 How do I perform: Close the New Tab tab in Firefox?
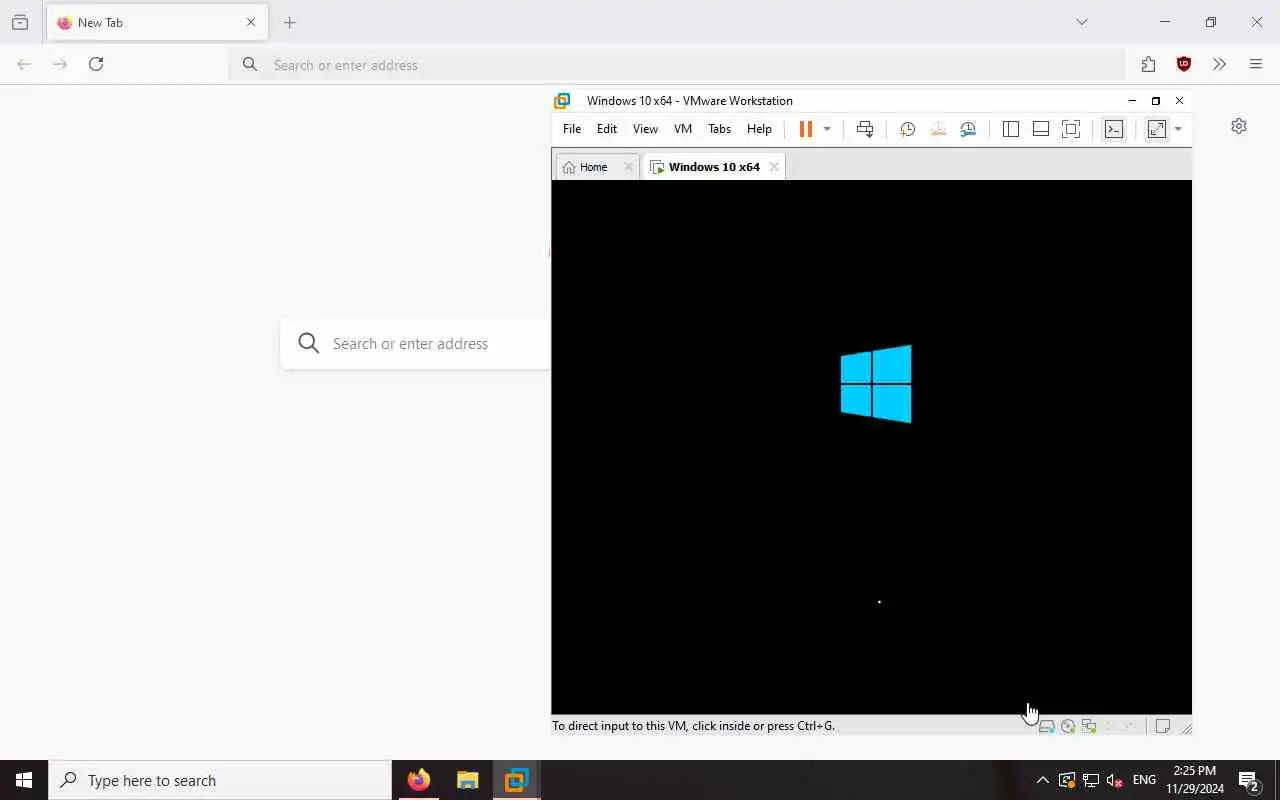251,22
